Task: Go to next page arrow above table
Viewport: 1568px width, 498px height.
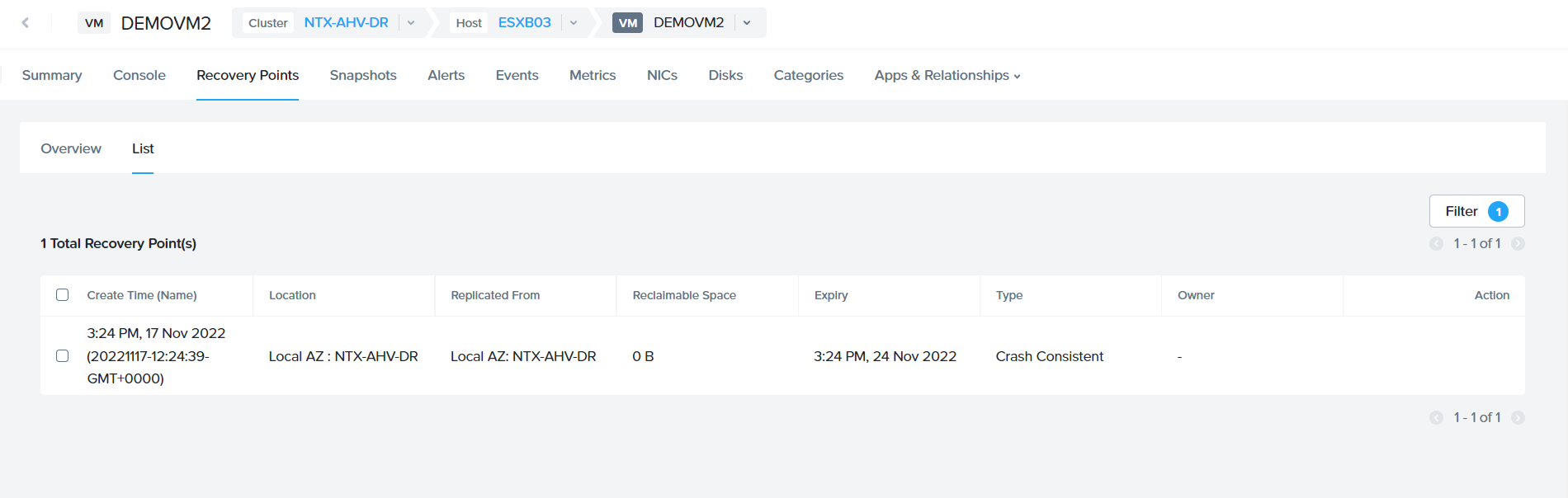Action: point(1518,244)
